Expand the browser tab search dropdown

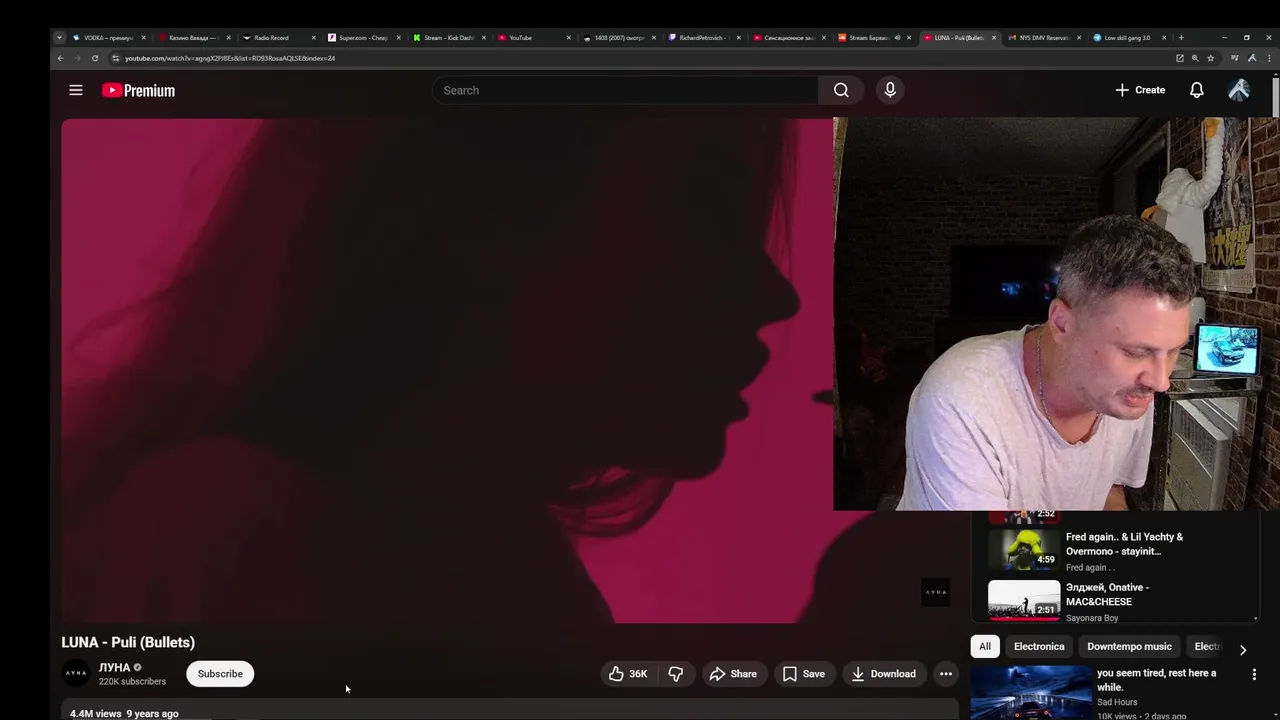pos(59,38)
